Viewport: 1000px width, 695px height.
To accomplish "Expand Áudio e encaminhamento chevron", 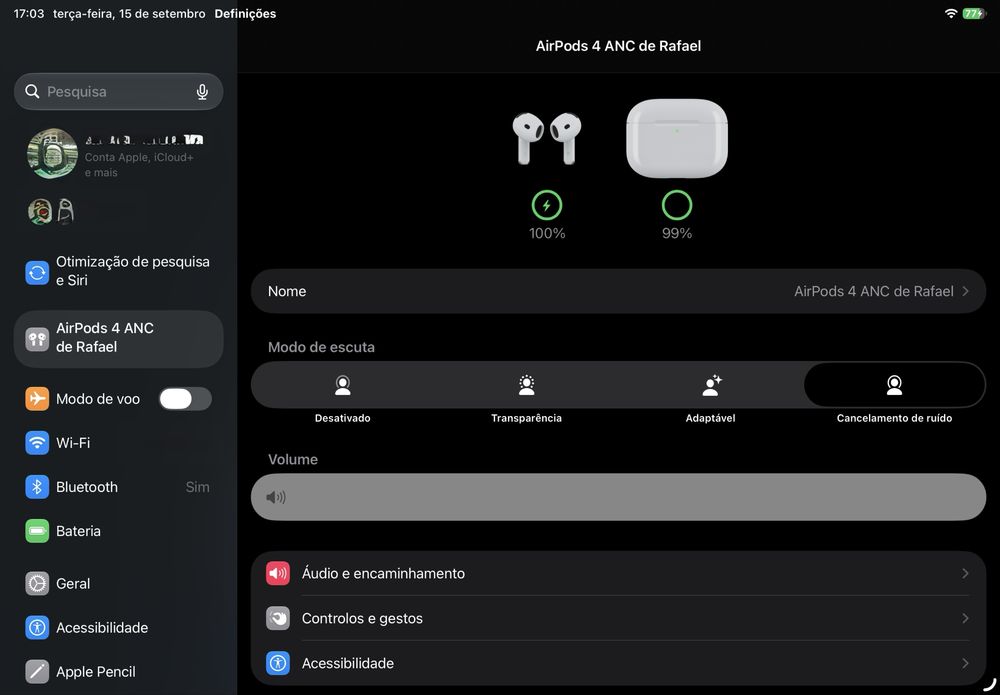I will (x=966, y=573).
